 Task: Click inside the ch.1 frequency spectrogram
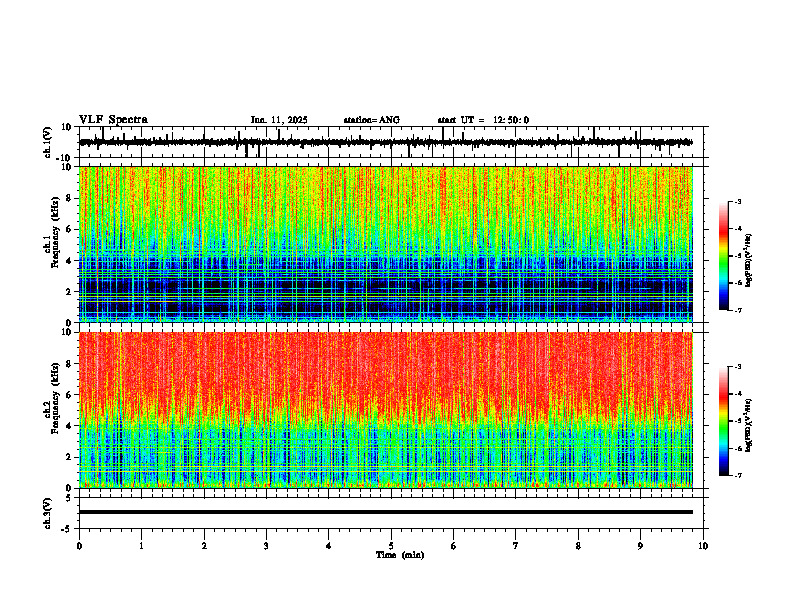click(386, 244)
